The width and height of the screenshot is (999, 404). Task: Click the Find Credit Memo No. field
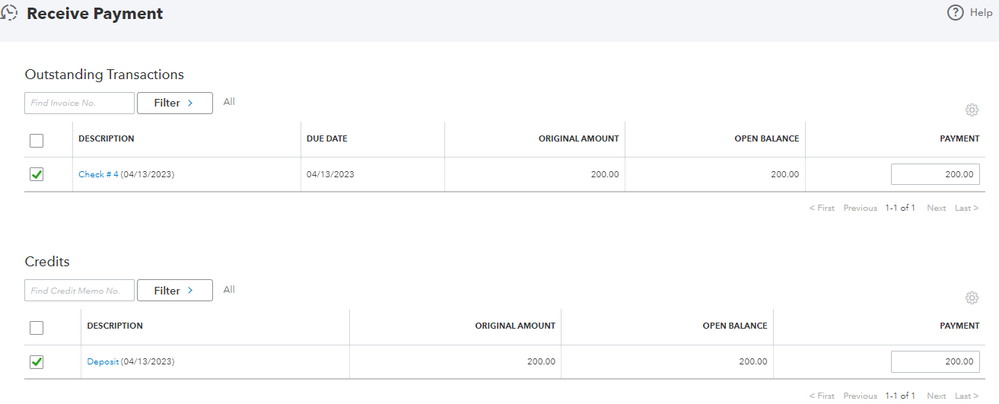(x=79, y=291)
